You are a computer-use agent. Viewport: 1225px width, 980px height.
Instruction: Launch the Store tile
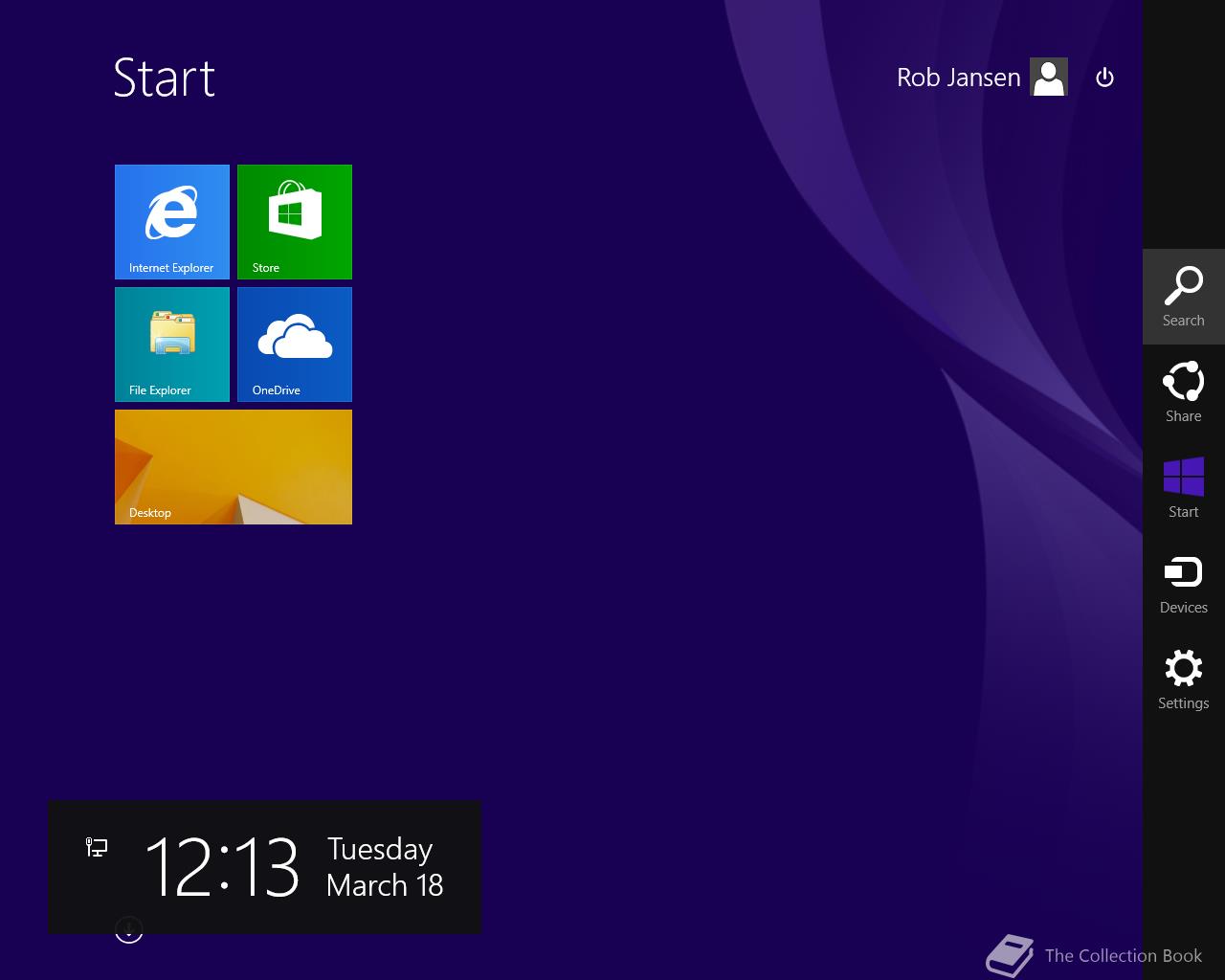(295, 222)
